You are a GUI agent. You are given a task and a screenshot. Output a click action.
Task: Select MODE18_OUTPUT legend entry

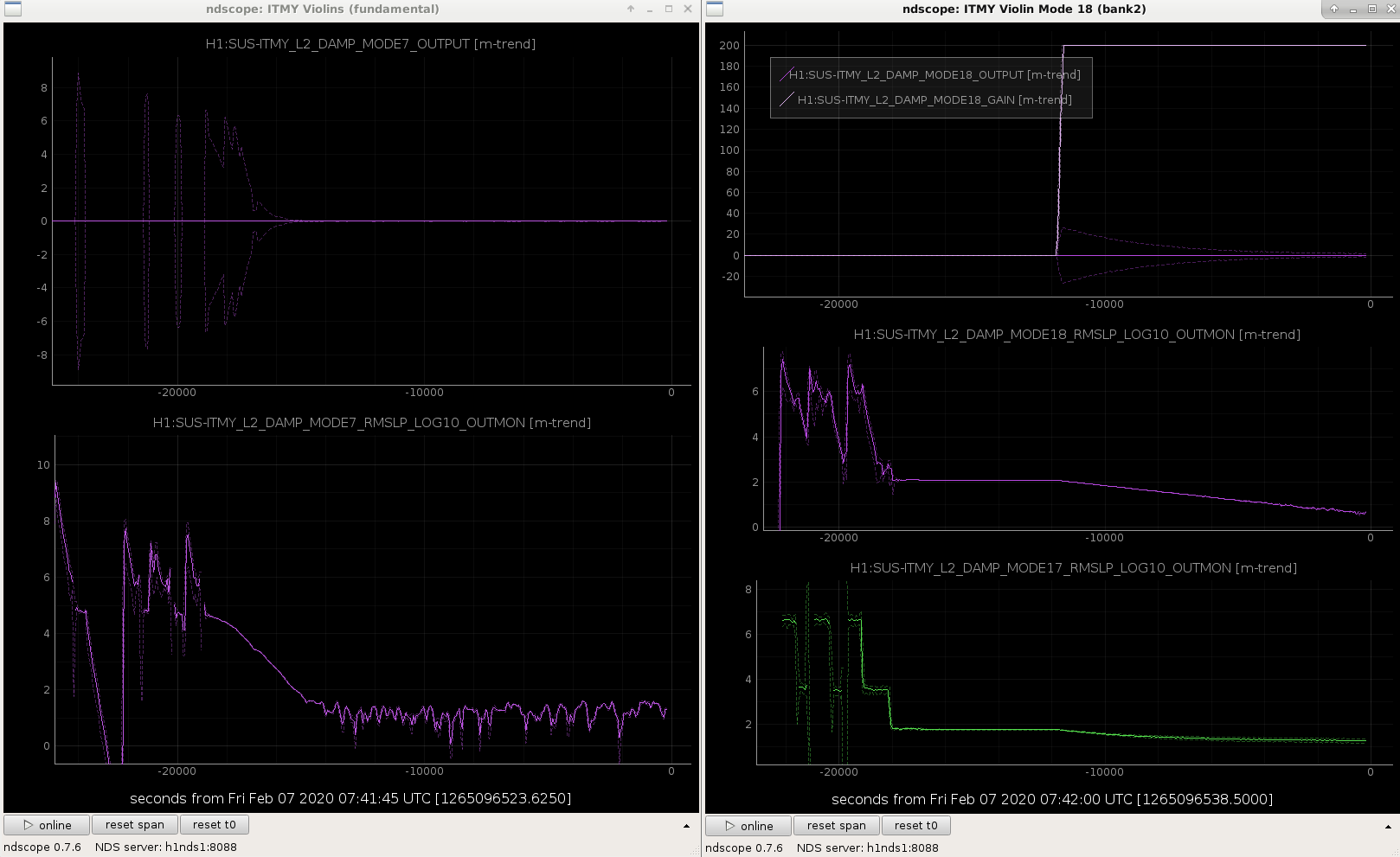(934, 75)
